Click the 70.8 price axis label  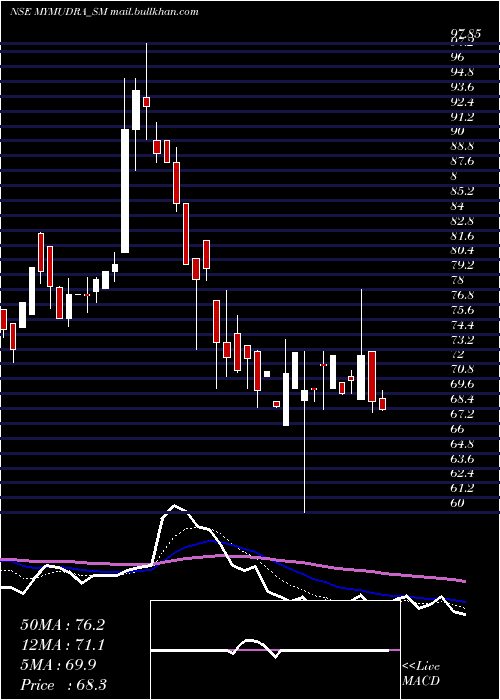click(x=462, y=369)
